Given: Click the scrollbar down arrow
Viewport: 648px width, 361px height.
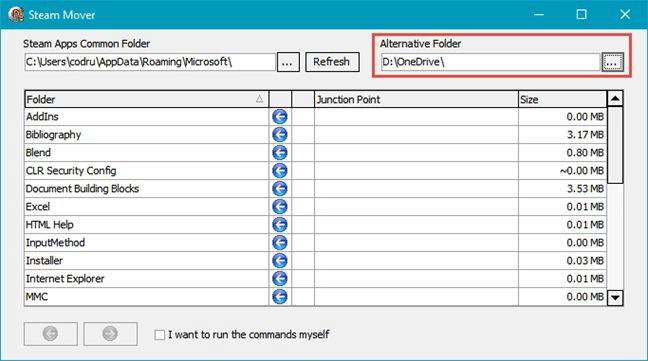Looking at the screenshot, I should click(x=615, y=297).
